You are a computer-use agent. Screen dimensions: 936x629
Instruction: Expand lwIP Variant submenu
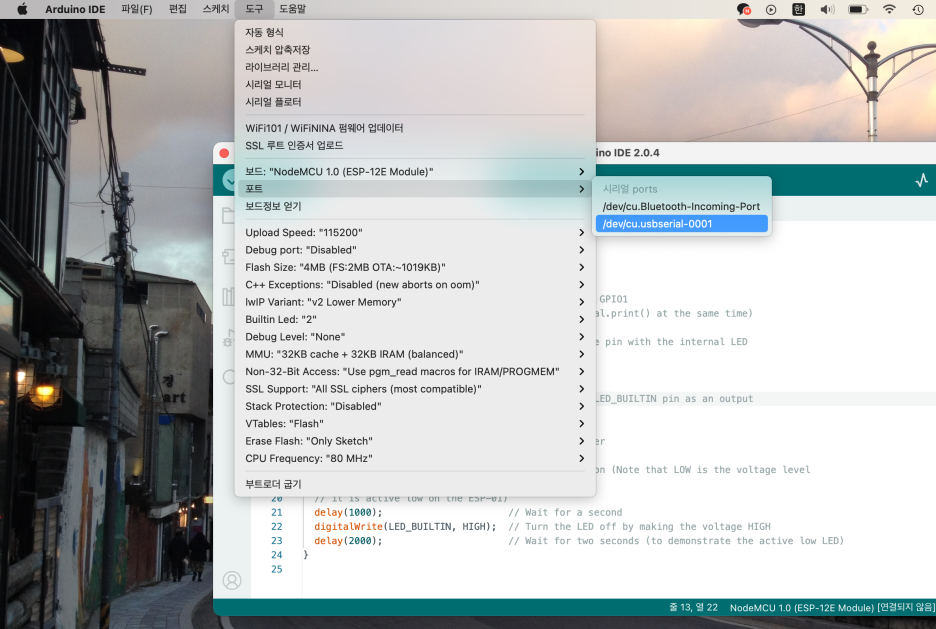pyautogui.click(x=415, y=301)
